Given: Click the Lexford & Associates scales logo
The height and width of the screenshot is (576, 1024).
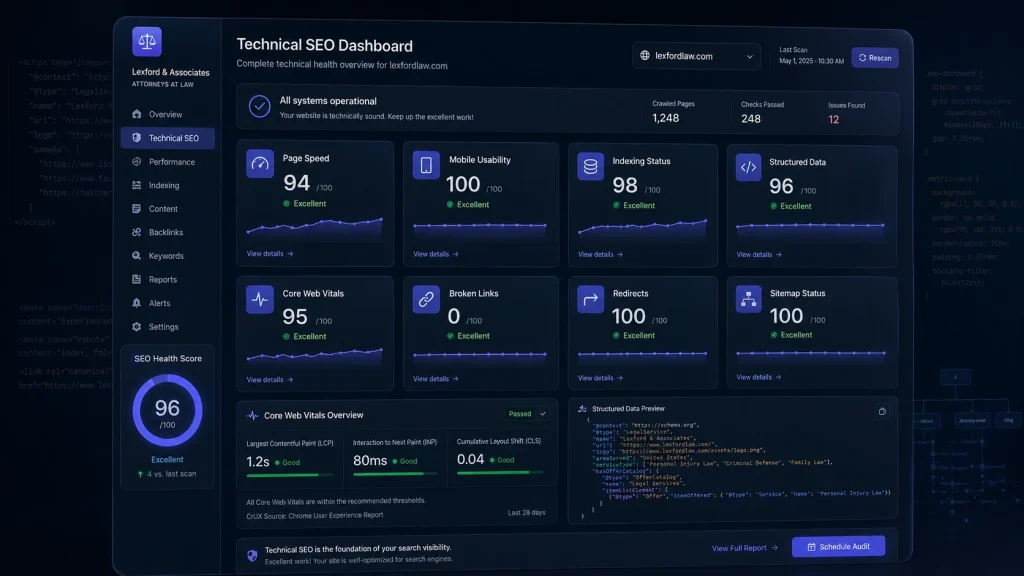Looking at the screenshot, I should pos(147,42).
